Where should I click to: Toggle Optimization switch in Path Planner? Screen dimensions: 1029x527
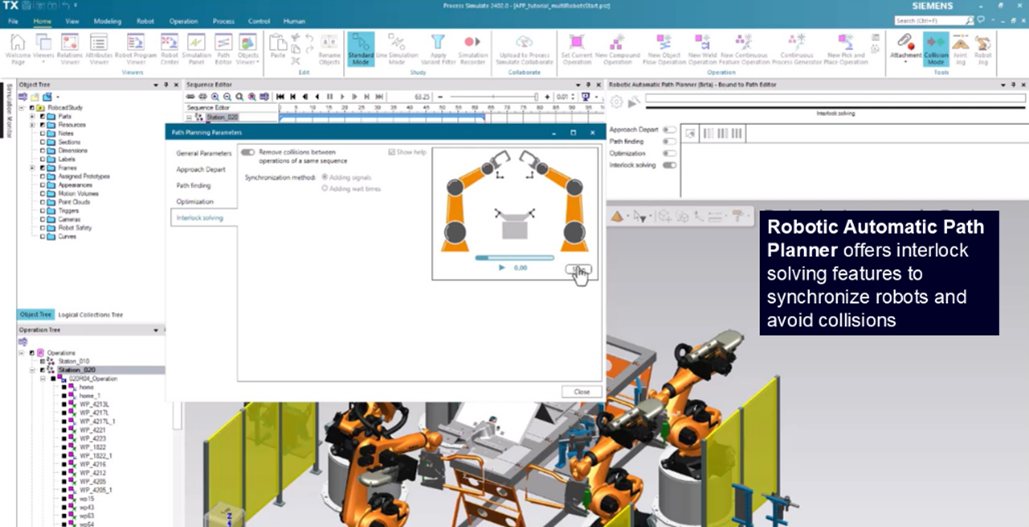(x=669, y=153)
